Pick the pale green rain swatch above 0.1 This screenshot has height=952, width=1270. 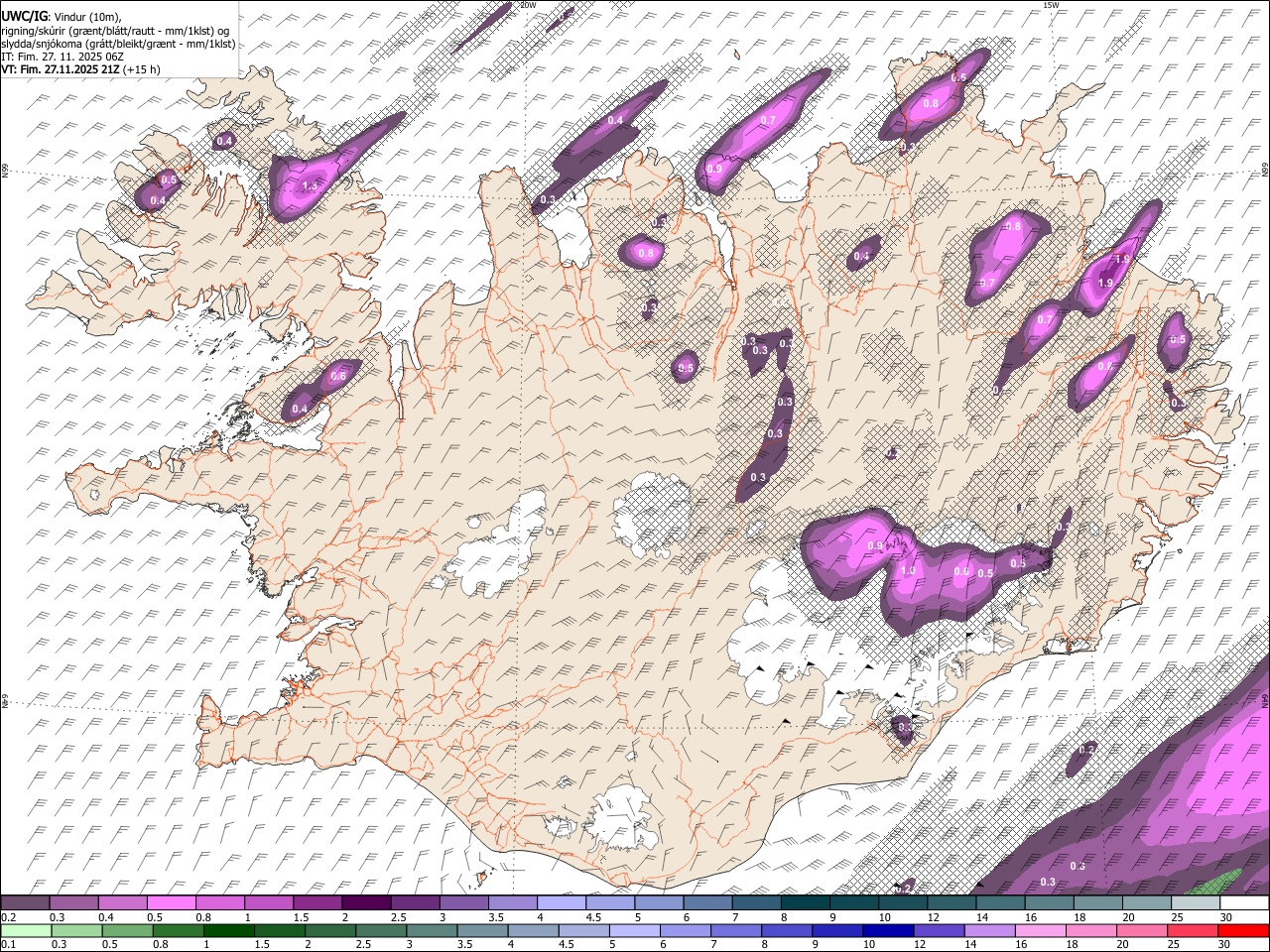tap(26, 930)
